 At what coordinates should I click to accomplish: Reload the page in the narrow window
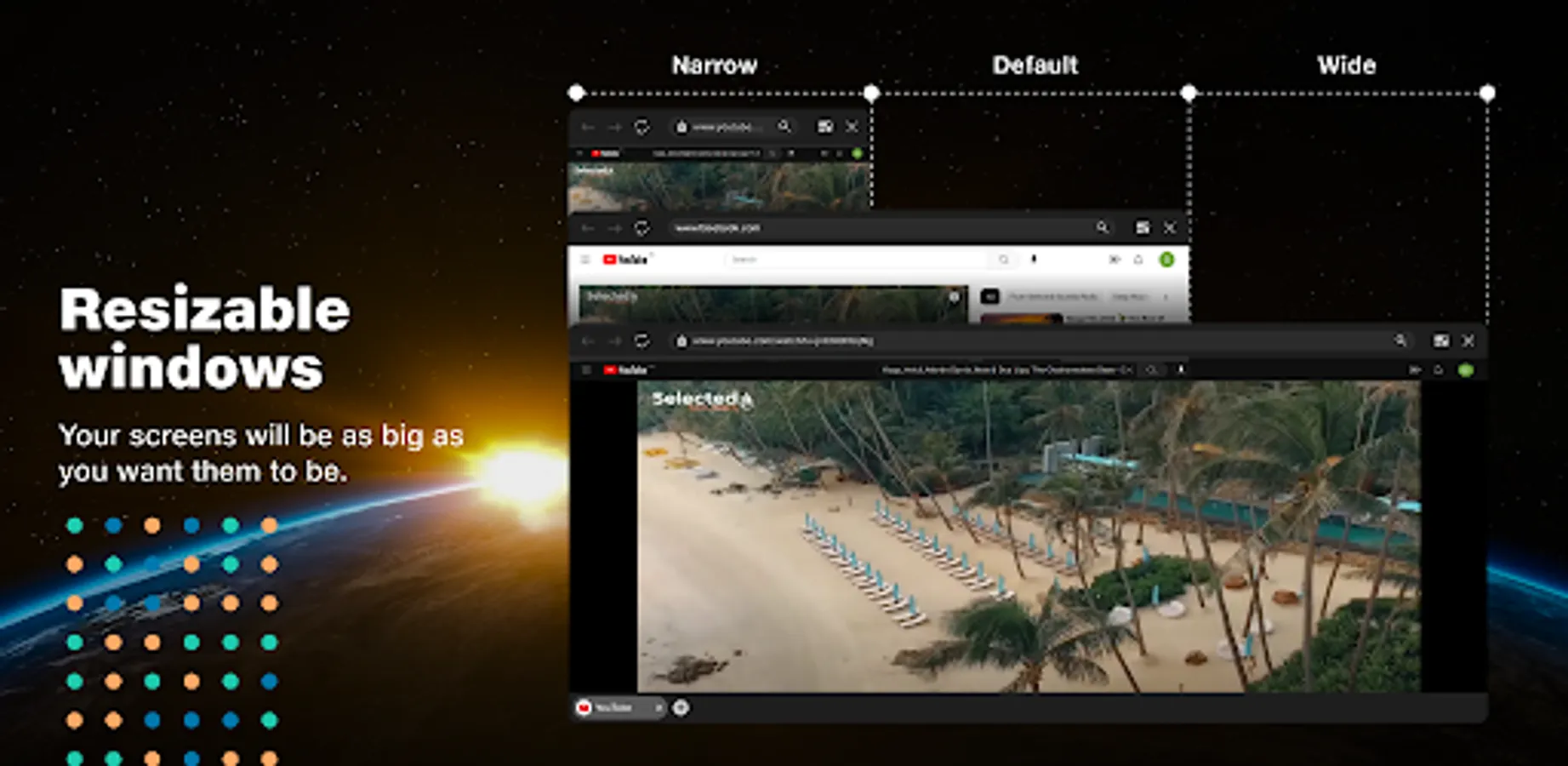(641, 127)
